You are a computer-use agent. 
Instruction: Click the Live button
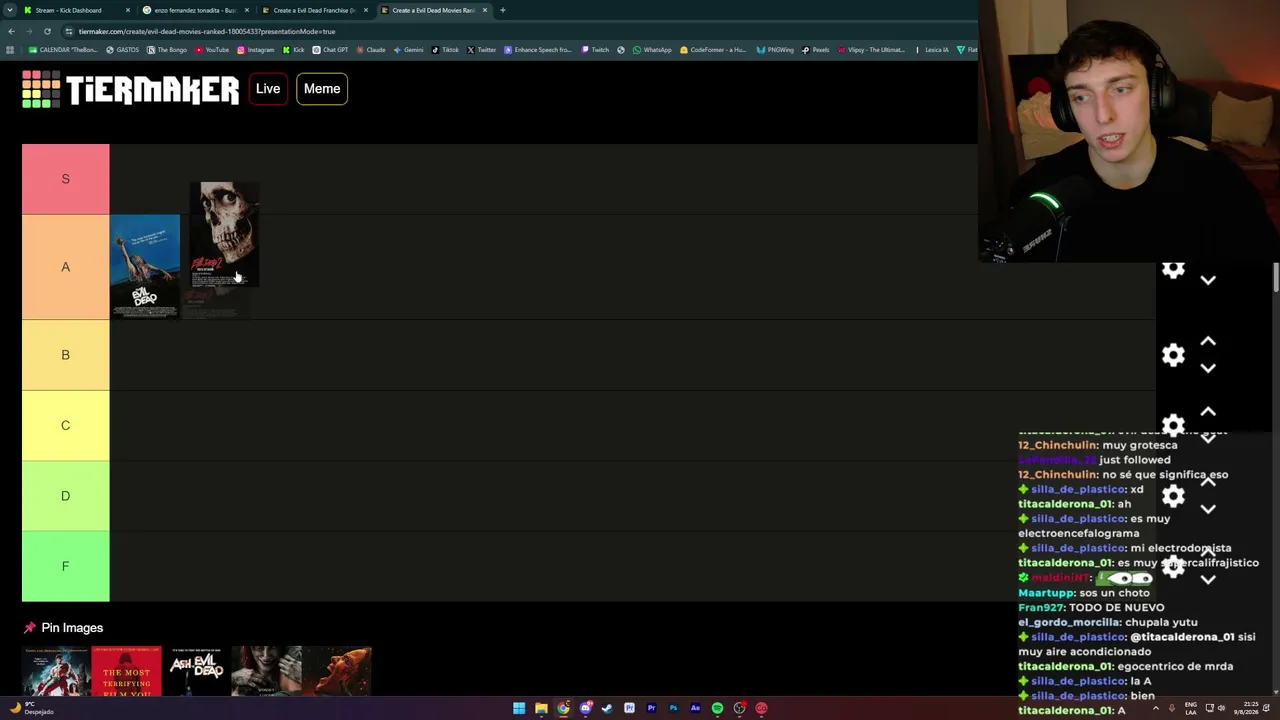pyautogui.click(x=268, y=89)
